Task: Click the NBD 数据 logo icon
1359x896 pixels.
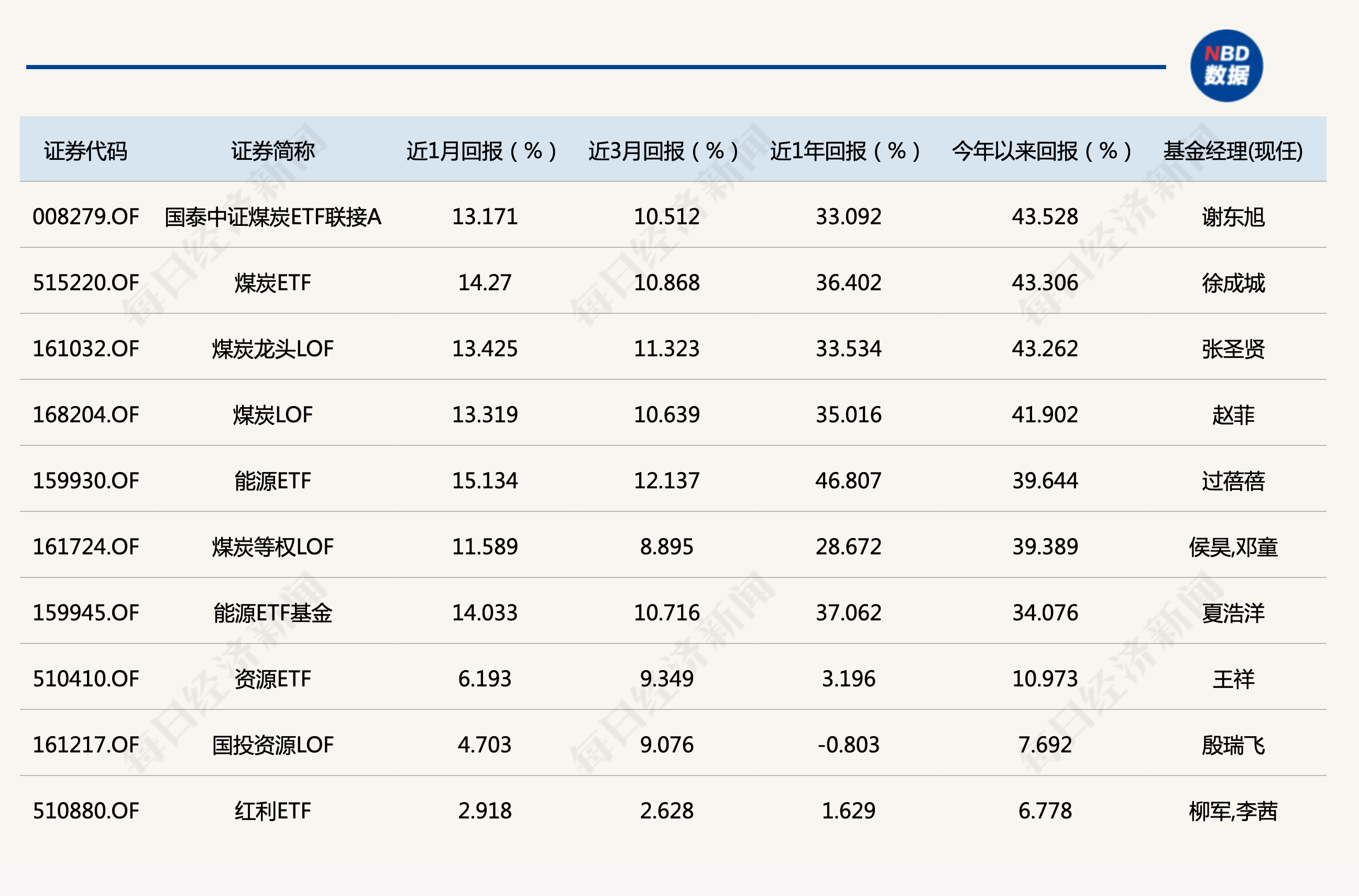Action: 1226,65
